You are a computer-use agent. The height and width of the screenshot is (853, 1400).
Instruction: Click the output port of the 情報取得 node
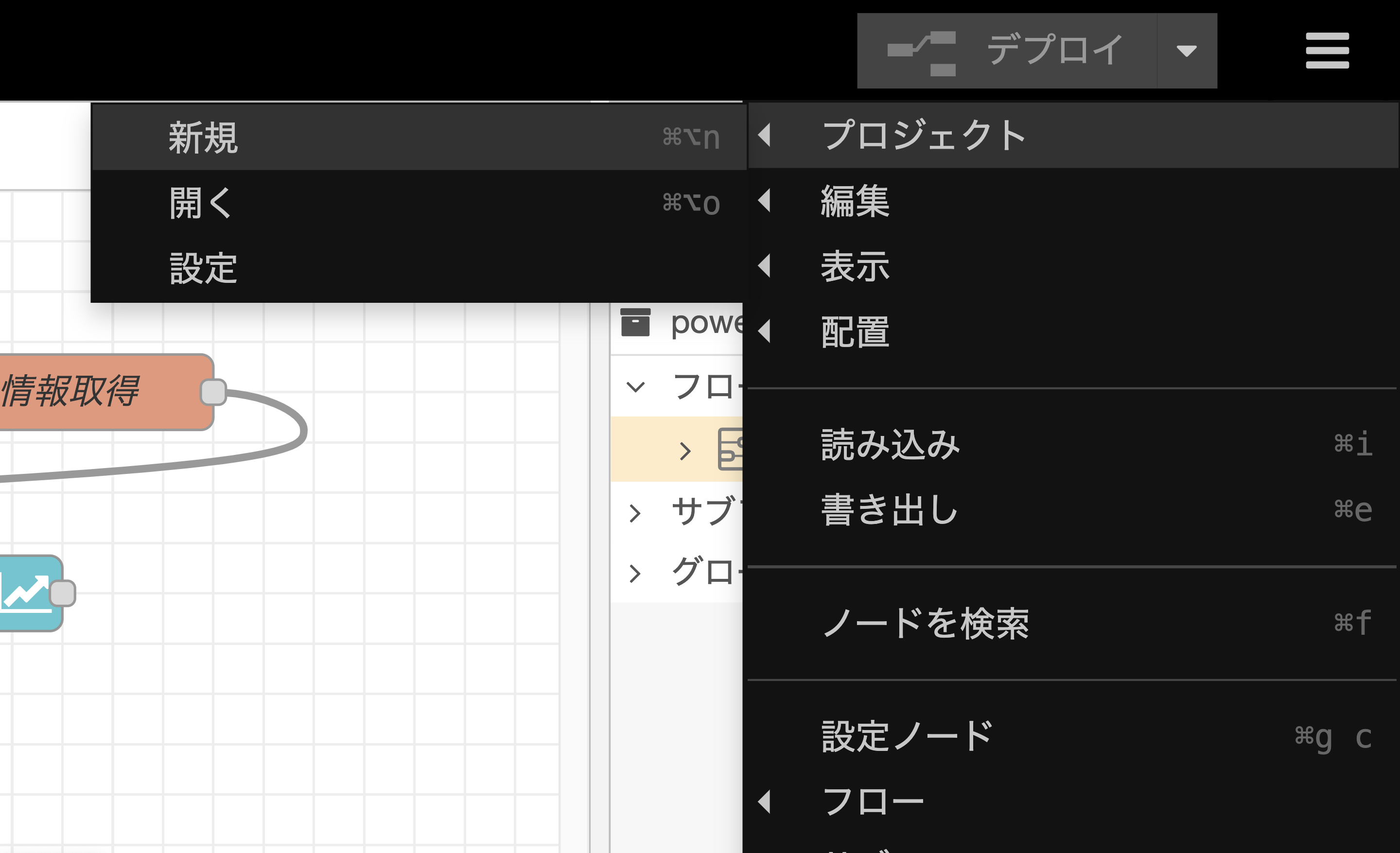point(212,390)
